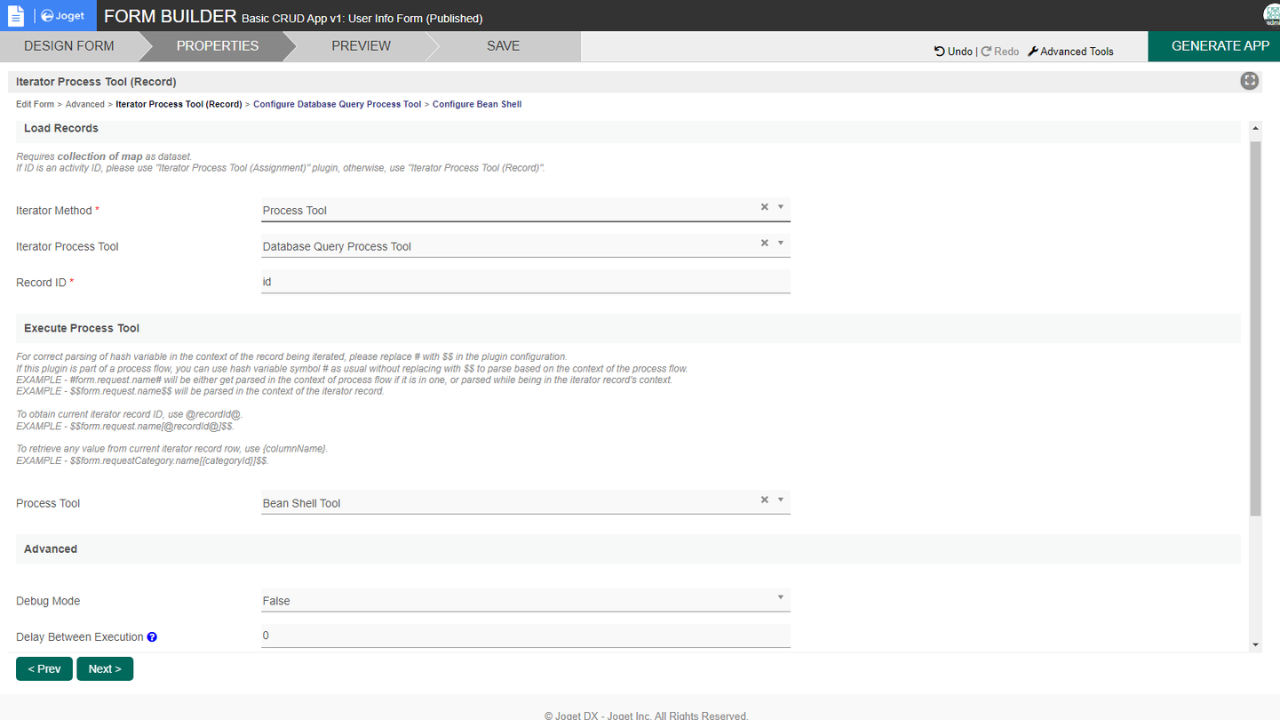Click the Undo button
1280x720 pixels.
coord(953,51)
